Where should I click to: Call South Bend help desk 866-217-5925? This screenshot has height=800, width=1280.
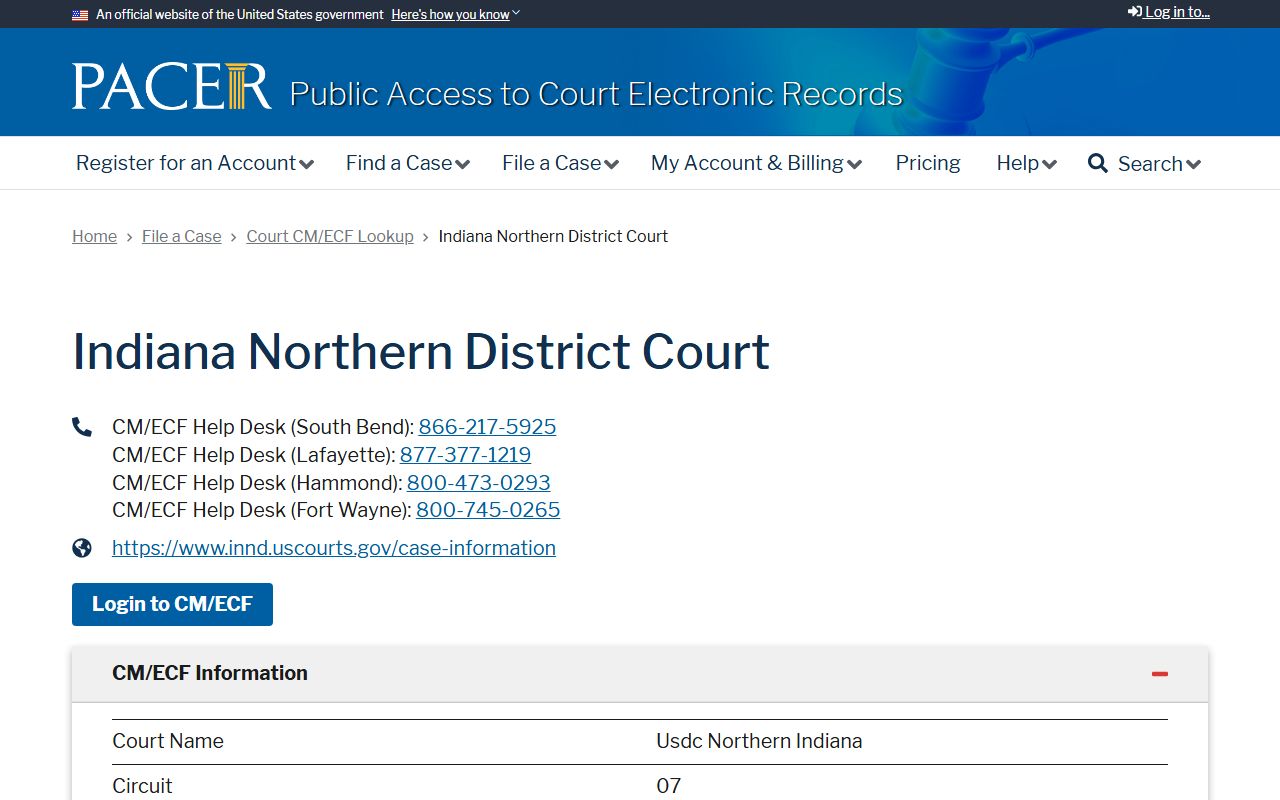click(x=487, y=427)
